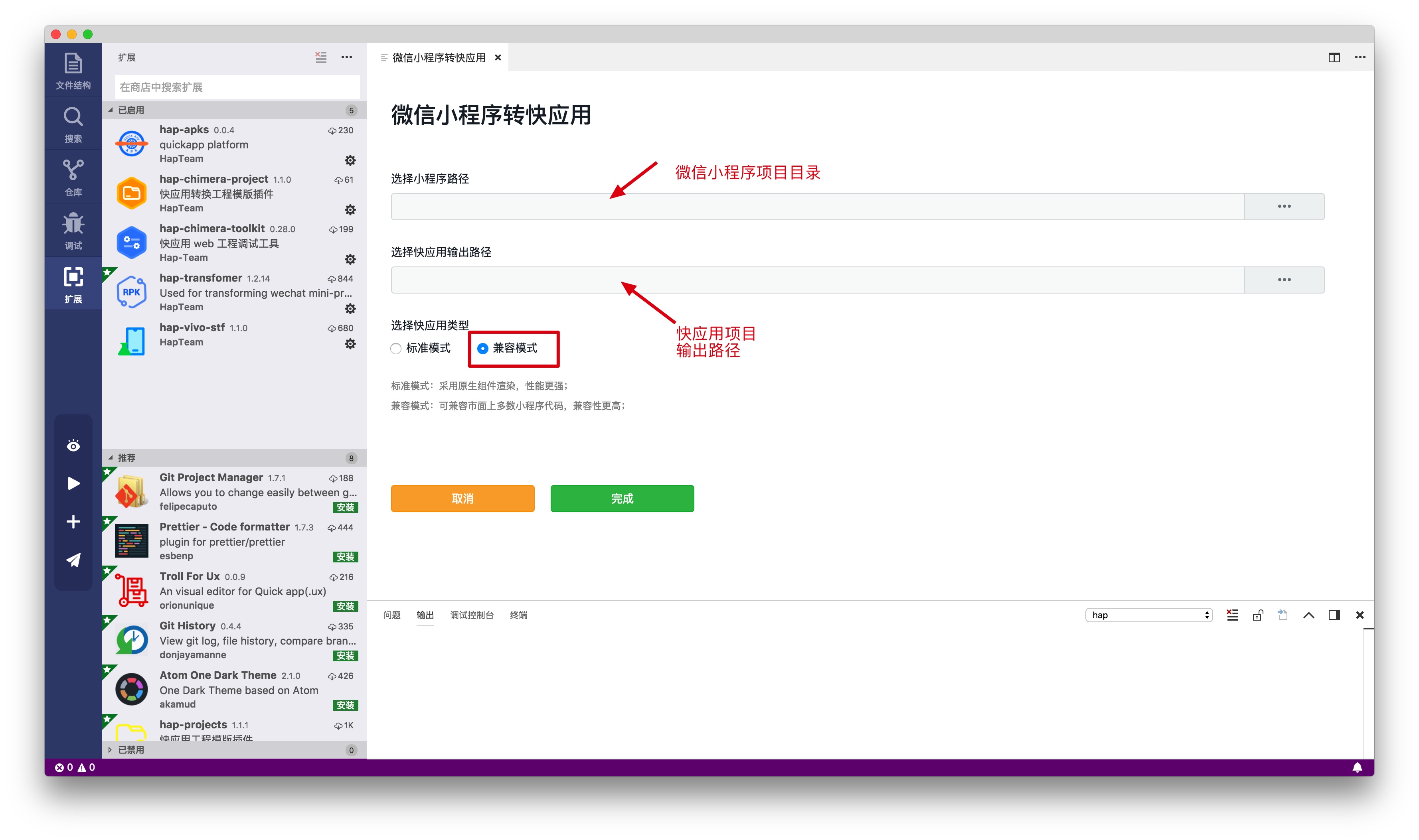This screenshot has height=840, width=1419.
Task: Select the 兼容模式 radio option
Action: point(483,349)
